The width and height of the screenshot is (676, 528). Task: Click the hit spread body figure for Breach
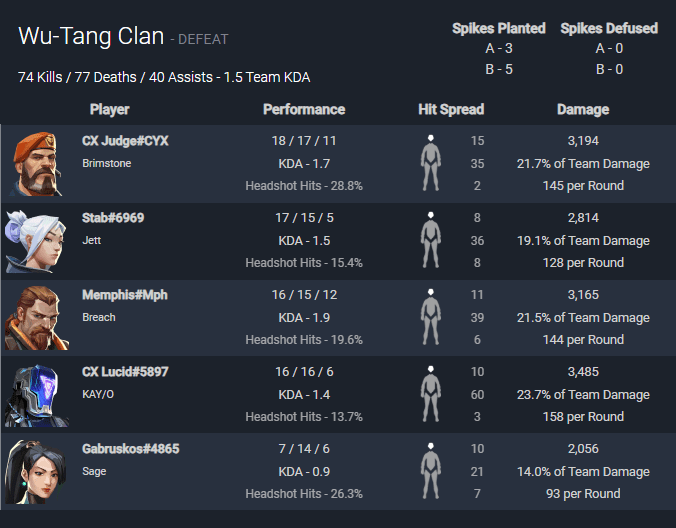[431, 317]
